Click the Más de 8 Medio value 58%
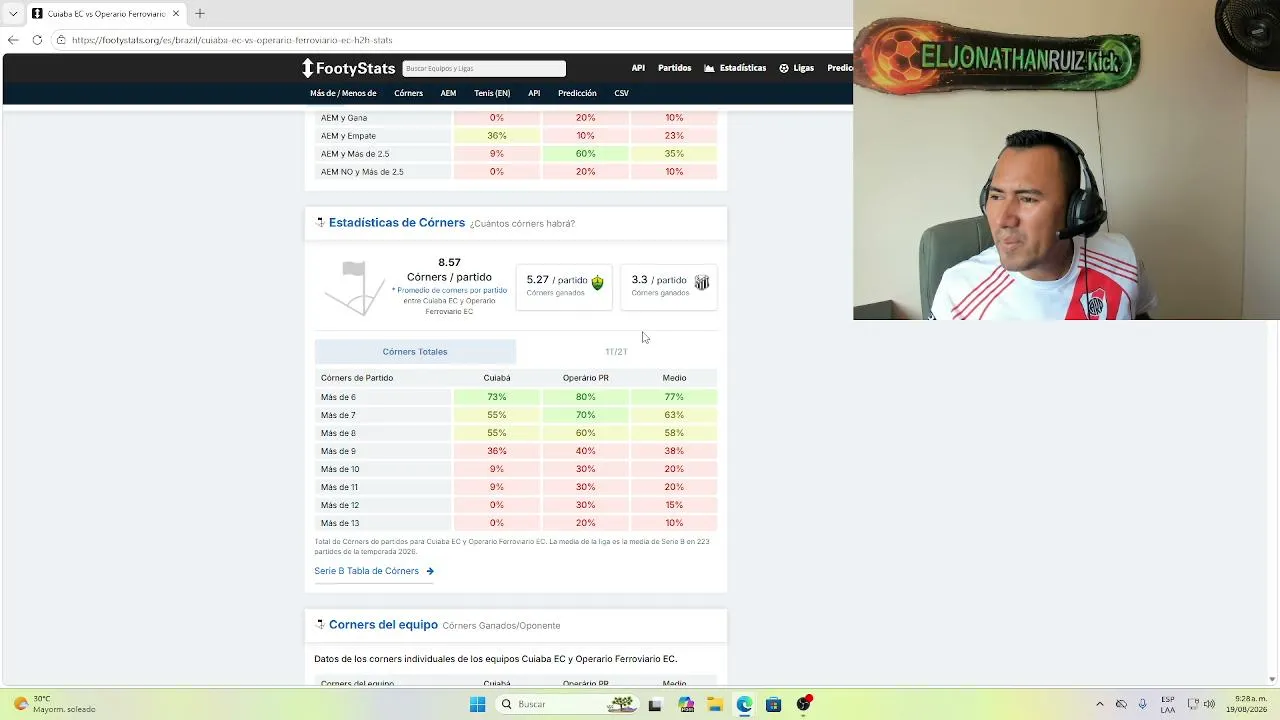The height and width of the screenshot is (720, 1280). point(674,433)
